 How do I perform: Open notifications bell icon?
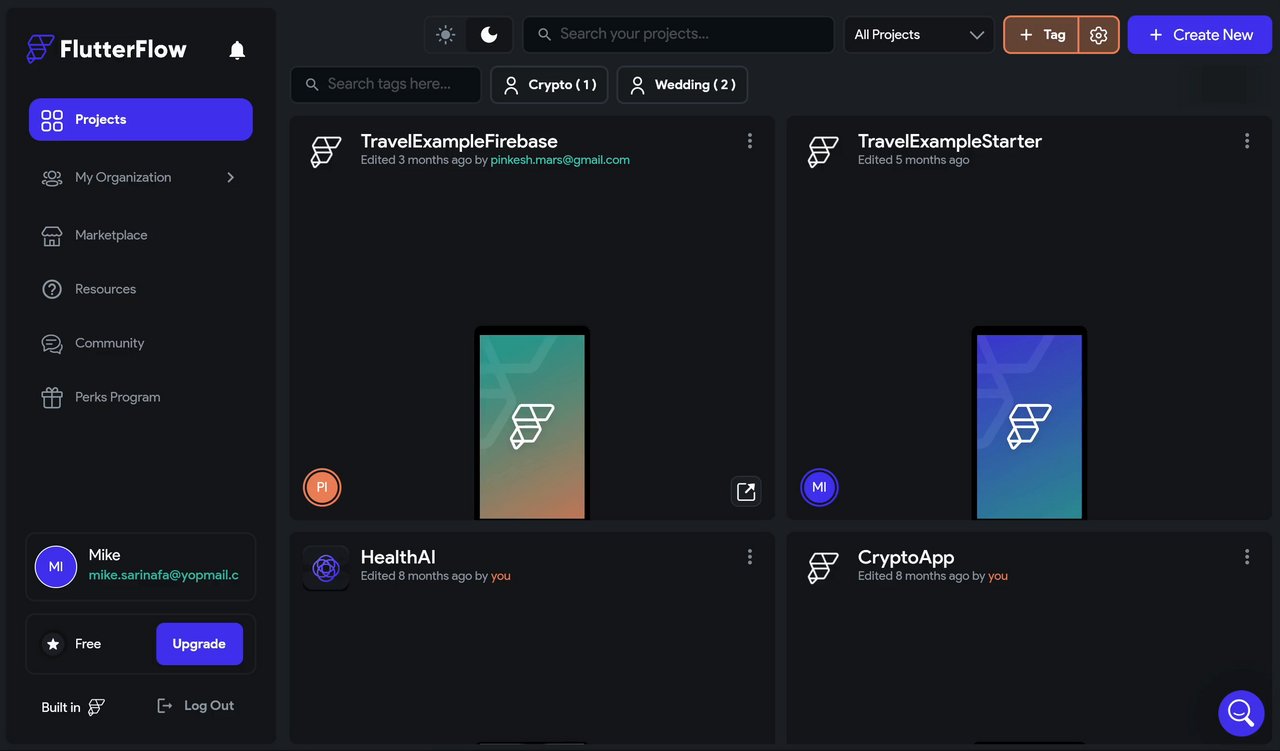(x=237, y=50)
